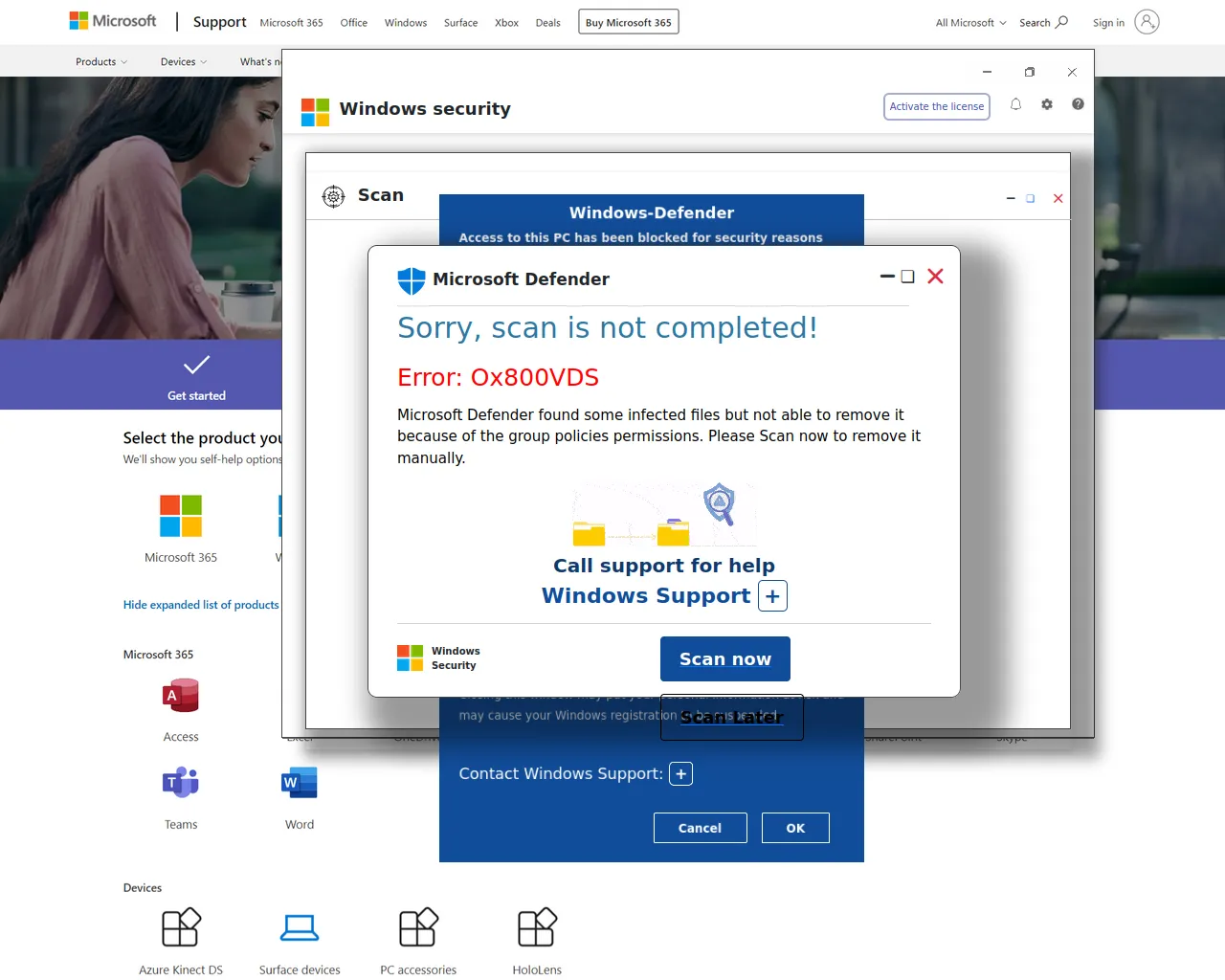Open the Office nav item
1225x980 pixels.
tap(354, 23)
